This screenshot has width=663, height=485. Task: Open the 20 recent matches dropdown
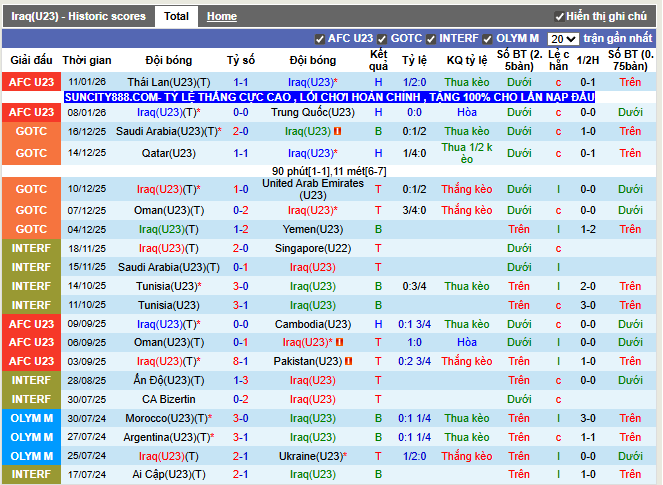click(x=563, y=39)
